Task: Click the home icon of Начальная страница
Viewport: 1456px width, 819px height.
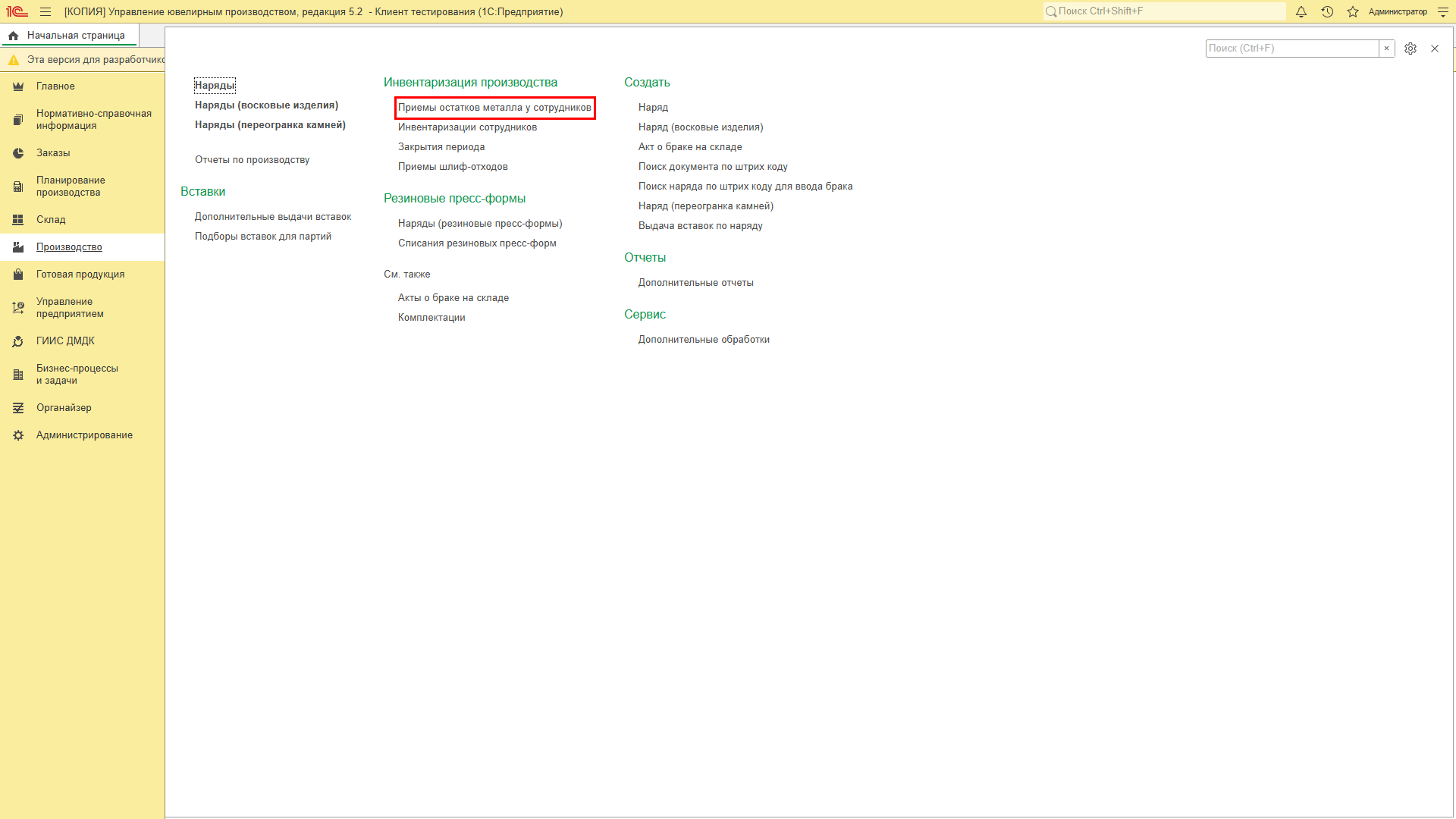Action: 14,36
